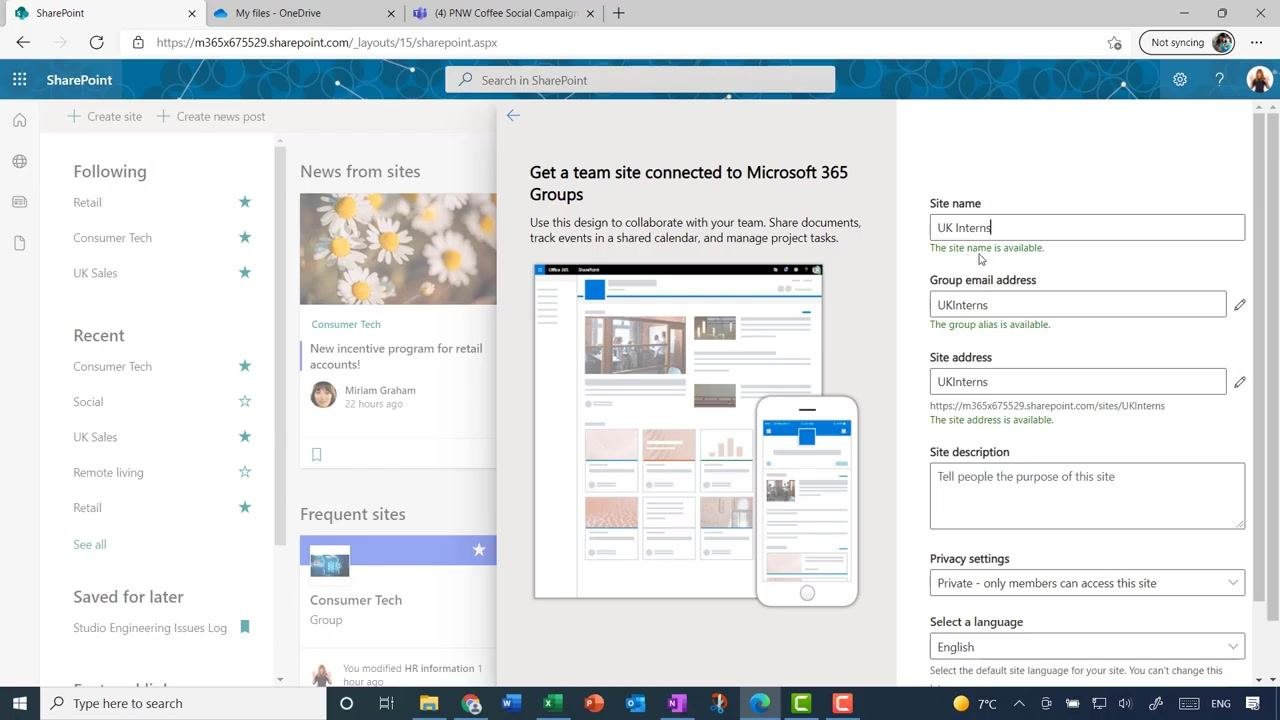Image resolution: width=1280 pixels, height=720 pixels.
Task: Unfollow UK Sales under Following
Action: 244,272
